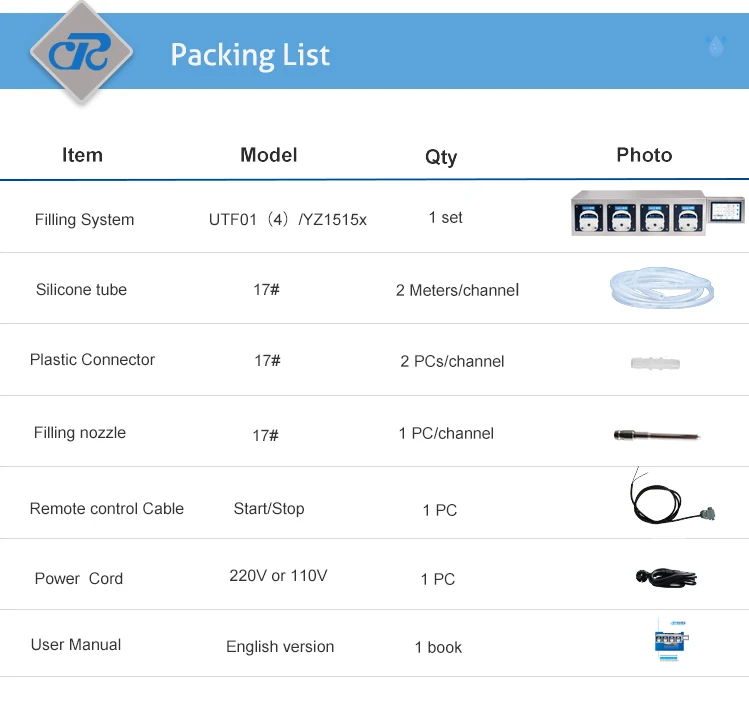The height and width of the screenshot is (720, 749).
Task: Open the power cord photo
Action: [x=666, y=578]
